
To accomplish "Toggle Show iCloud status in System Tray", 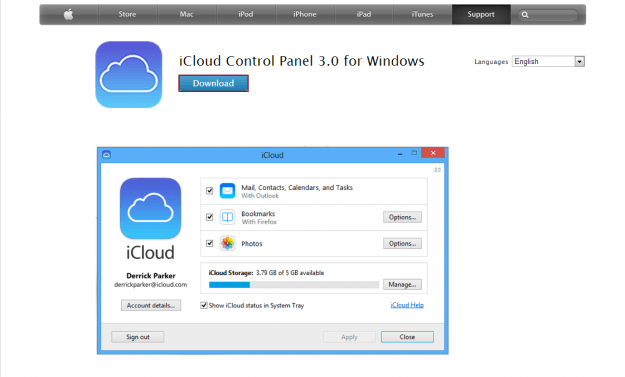I will [204, 305].
